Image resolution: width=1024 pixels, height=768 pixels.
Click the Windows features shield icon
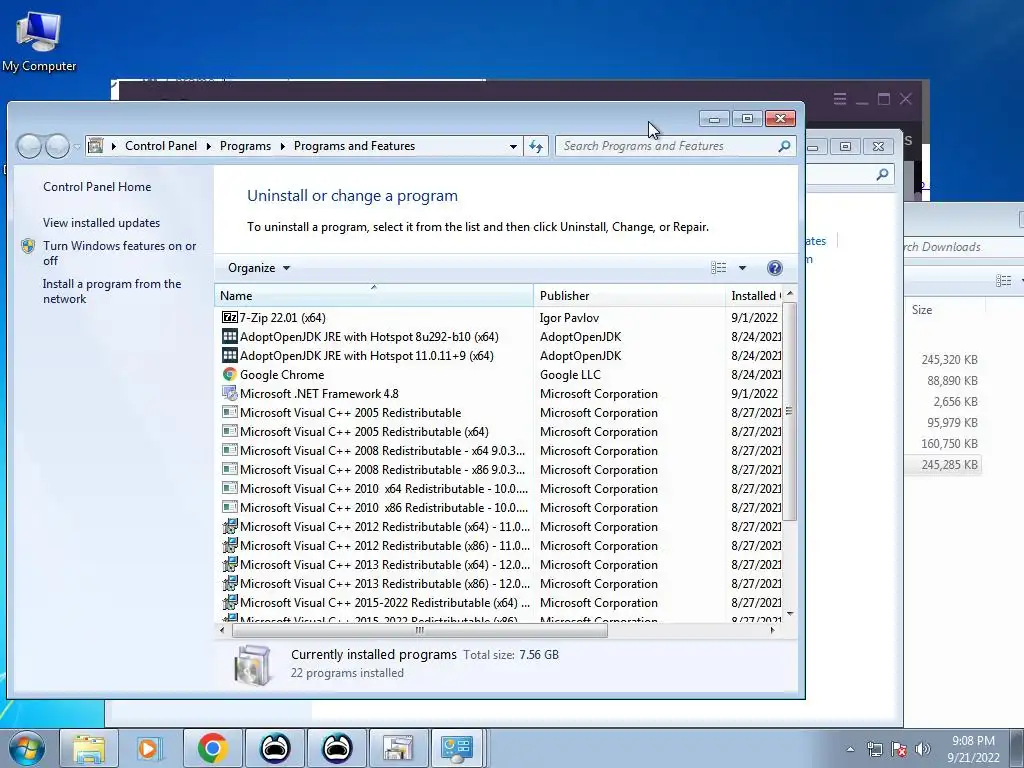pos(28,246)
